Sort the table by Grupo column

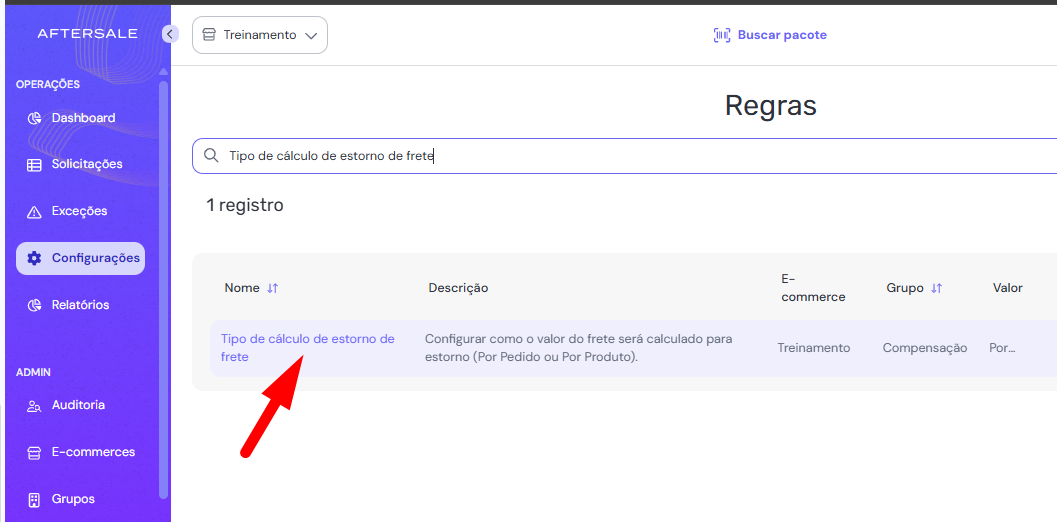coord(937,288)
